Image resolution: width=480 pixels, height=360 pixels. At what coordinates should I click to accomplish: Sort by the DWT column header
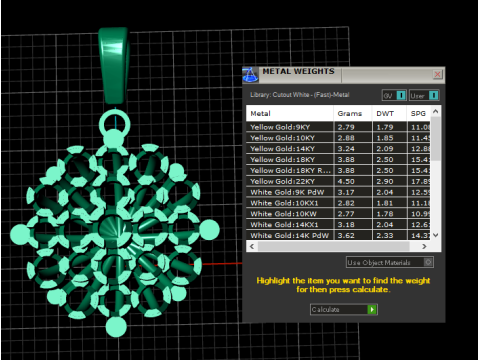[x=389, y=114]
